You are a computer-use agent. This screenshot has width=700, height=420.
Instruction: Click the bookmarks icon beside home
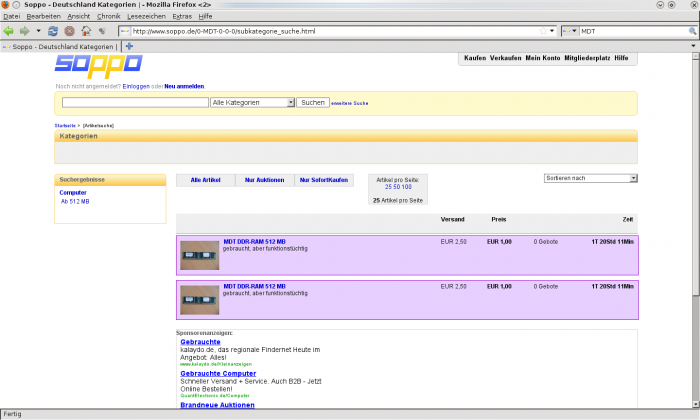(x=102, y=31)
